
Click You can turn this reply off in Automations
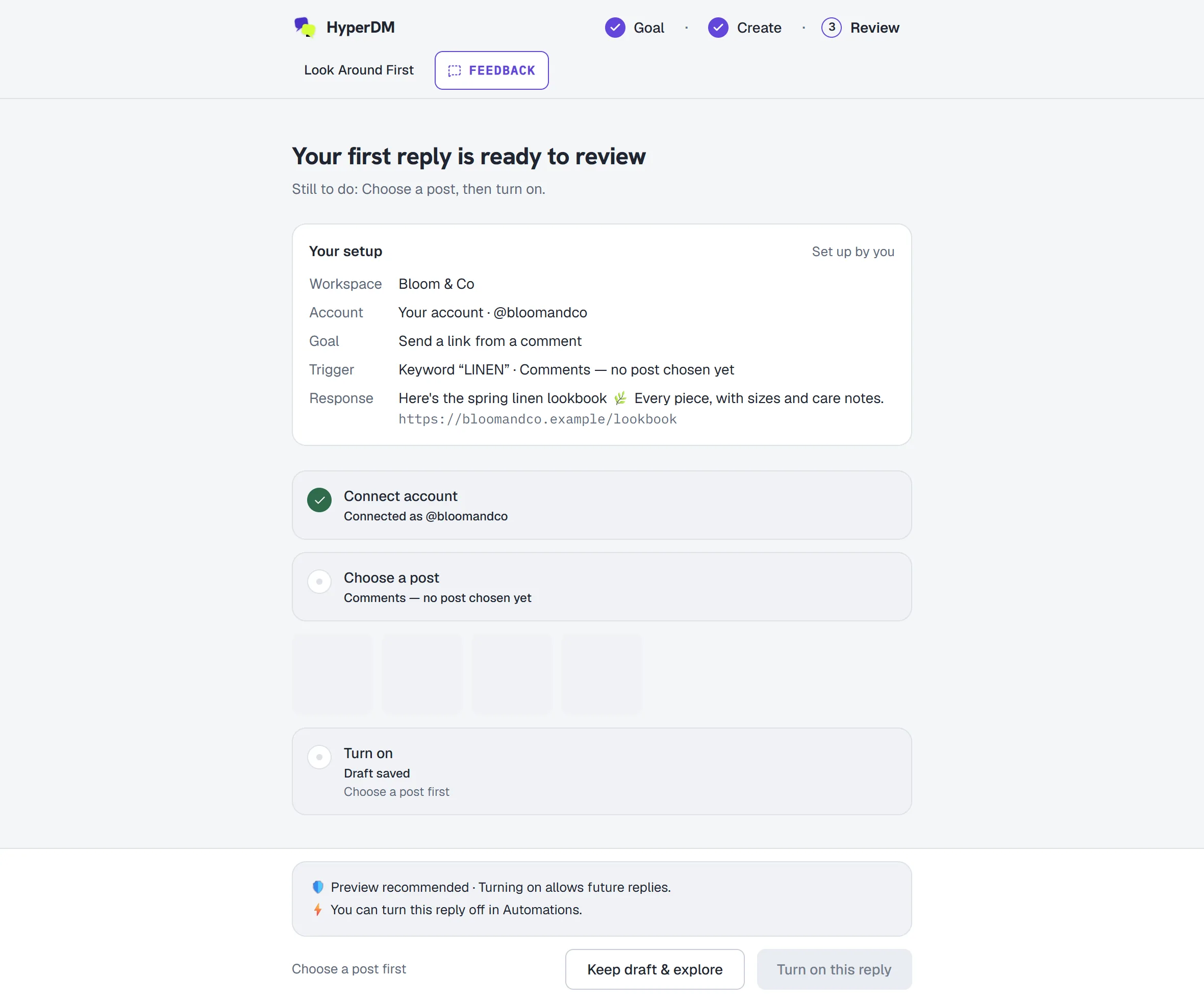coord(457,909)
